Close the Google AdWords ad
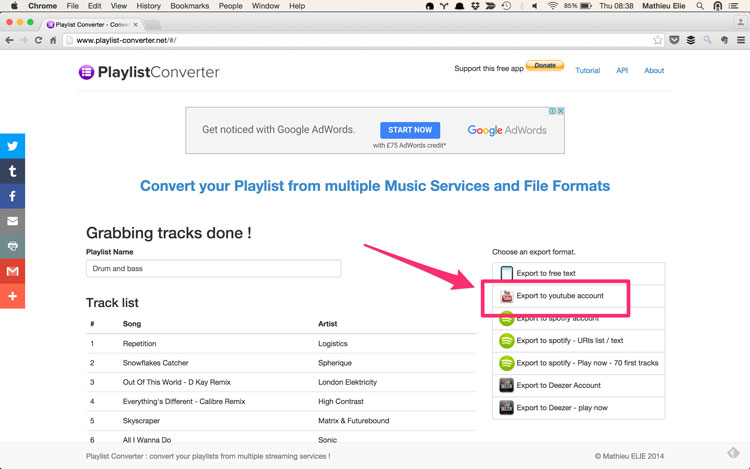Viewport: 750px width, 469px height. click(561, 111)
